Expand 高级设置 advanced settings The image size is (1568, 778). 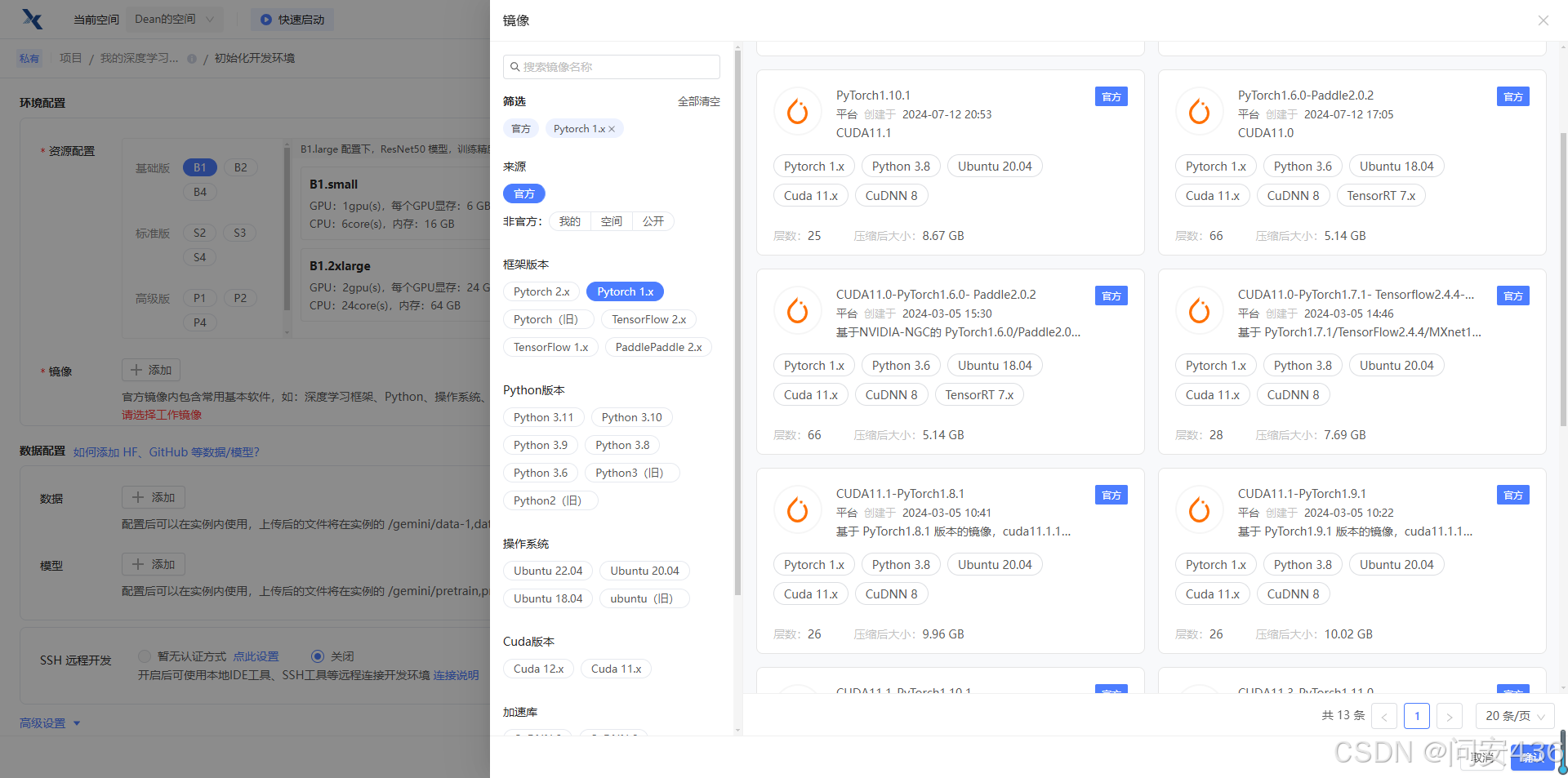tap(50, 723)
